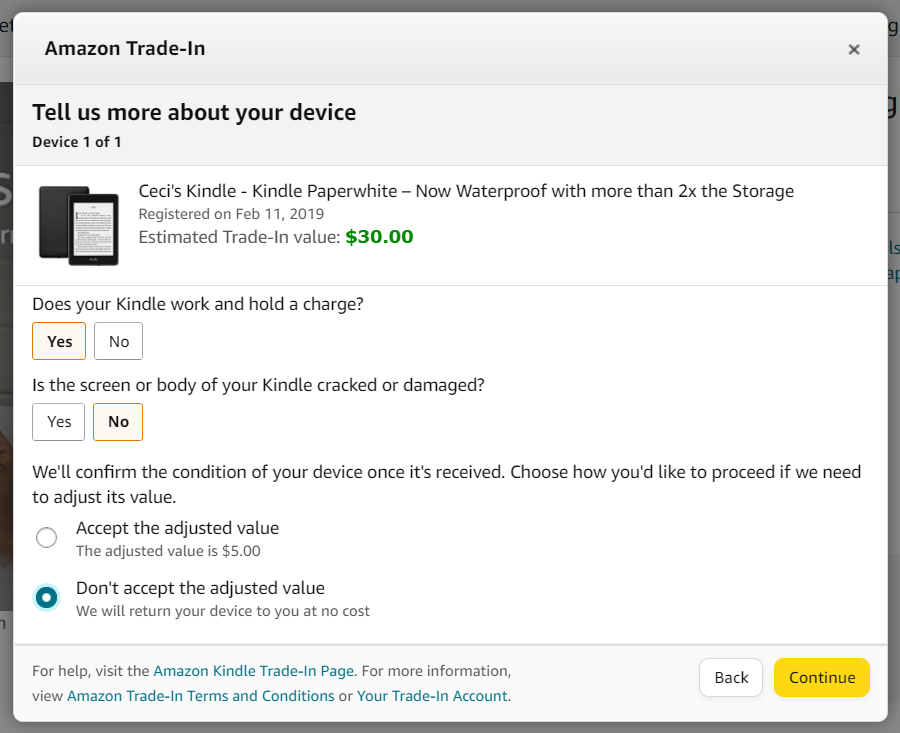Click the Ceci's Kindle device title

(466, 191)
